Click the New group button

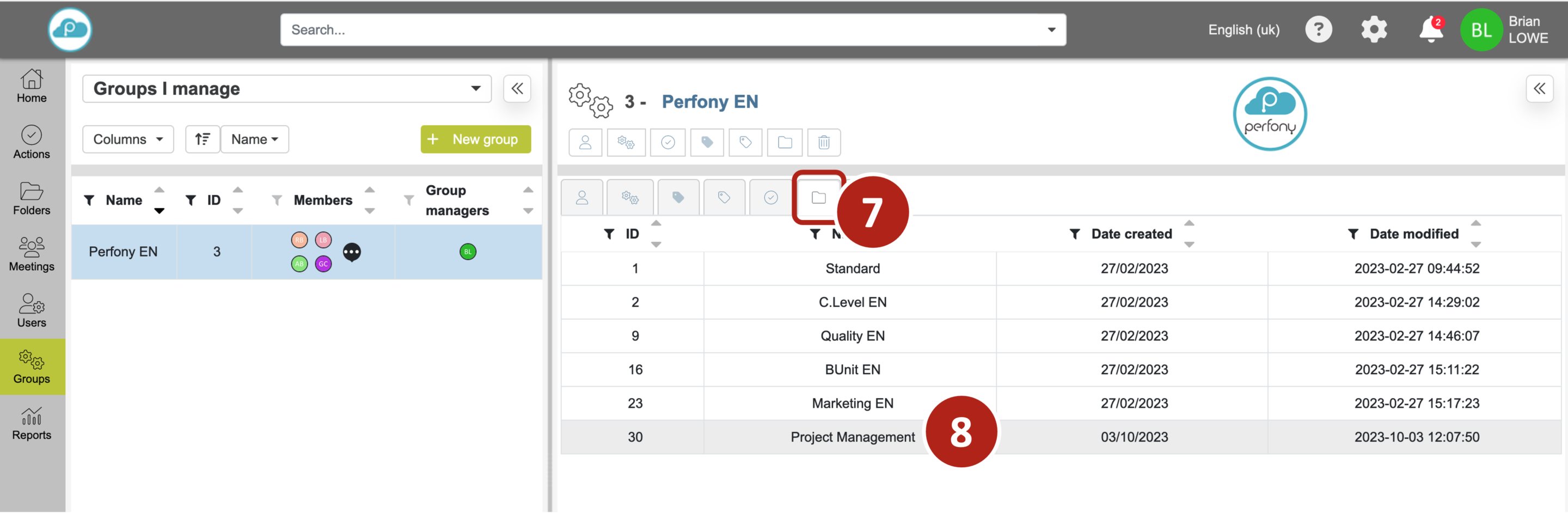point(475,139)
